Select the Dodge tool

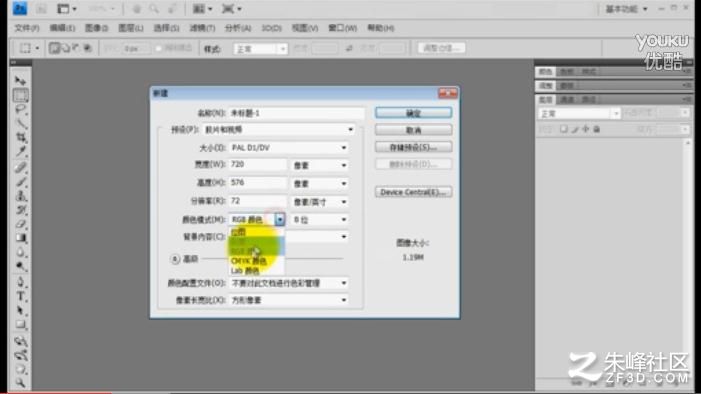coord(21,266)
